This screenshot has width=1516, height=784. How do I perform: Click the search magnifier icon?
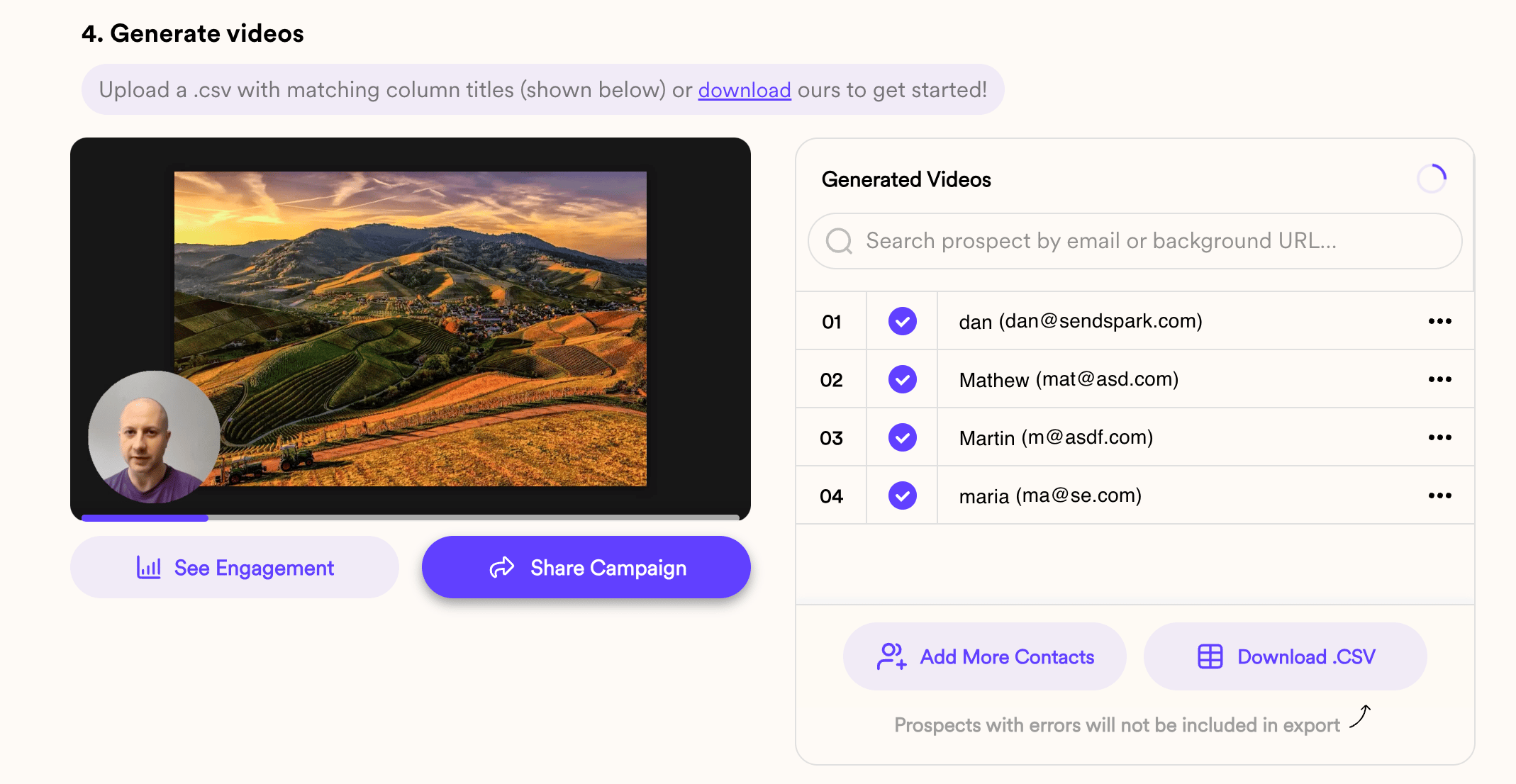pos(839,241)
